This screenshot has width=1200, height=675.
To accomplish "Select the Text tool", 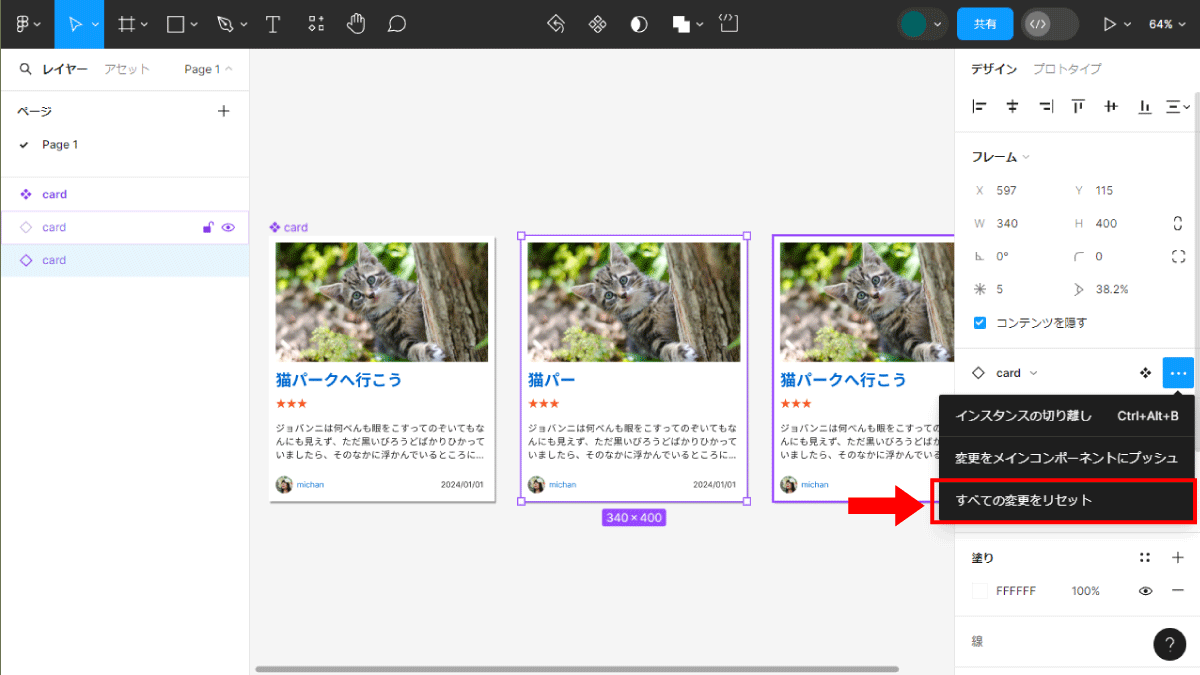I will (x=272, y=24).
